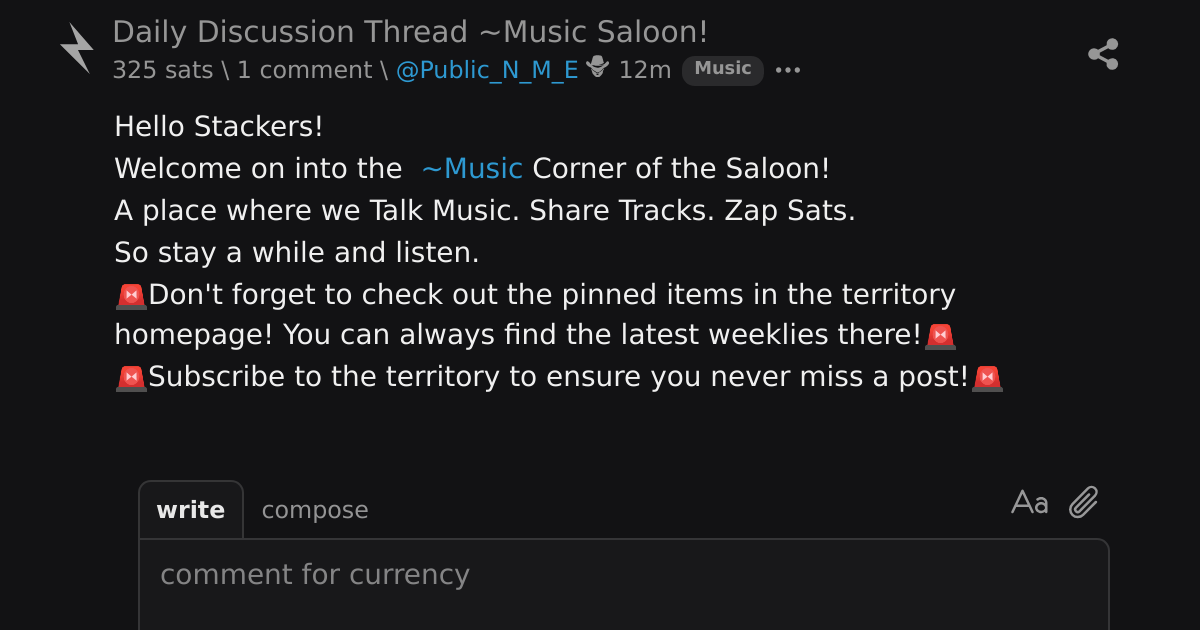Follow the ~Music link in the post body
The height and width of the screenshot is (630, 1200).
tap(472, 168)
